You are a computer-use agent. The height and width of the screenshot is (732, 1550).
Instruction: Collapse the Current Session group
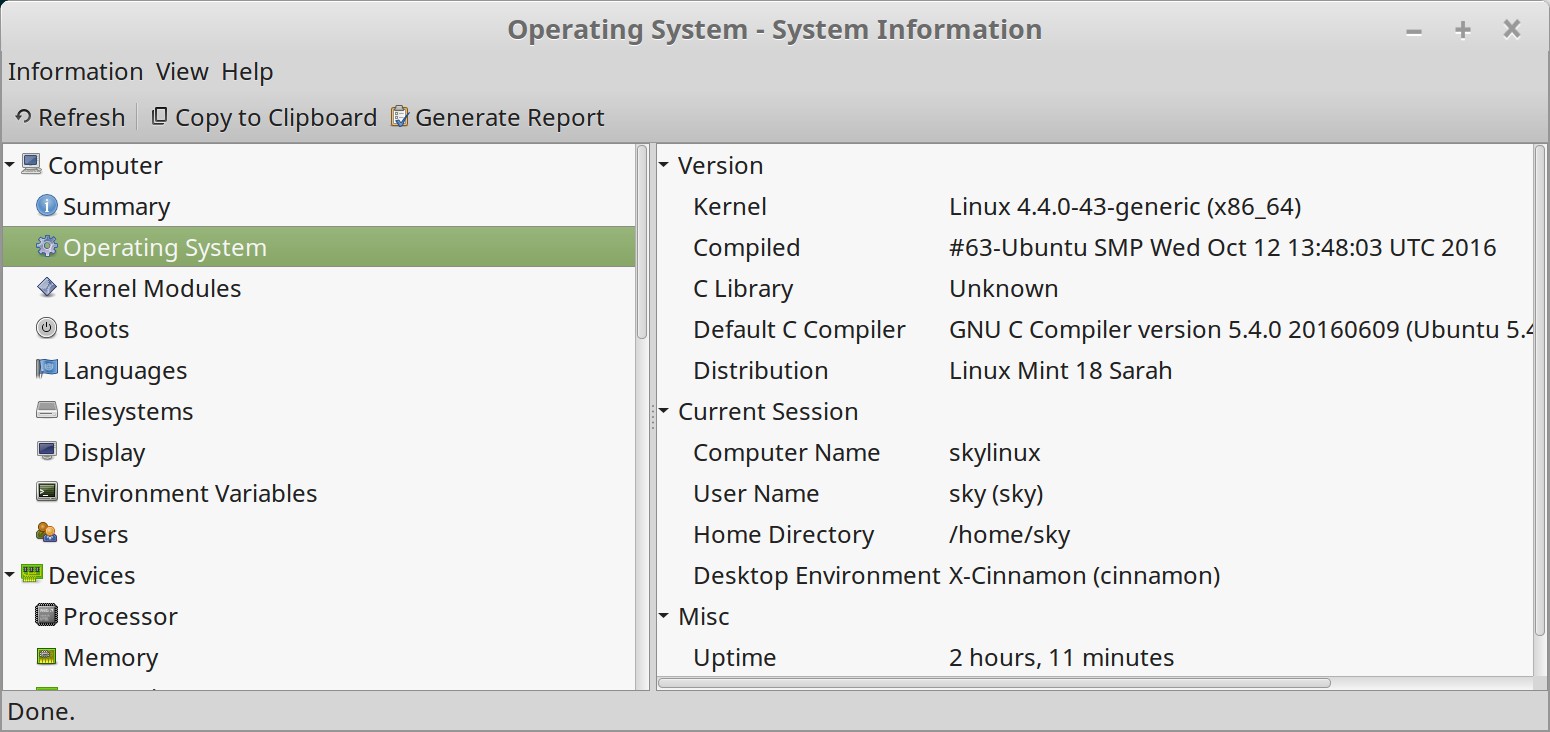664,411
